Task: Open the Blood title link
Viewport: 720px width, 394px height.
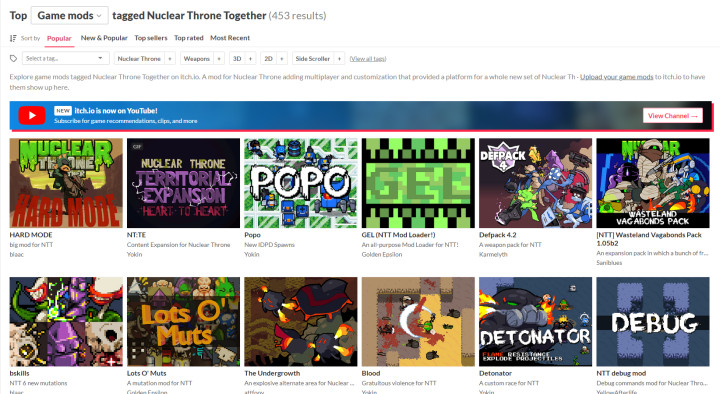Action: coord(371,373)
